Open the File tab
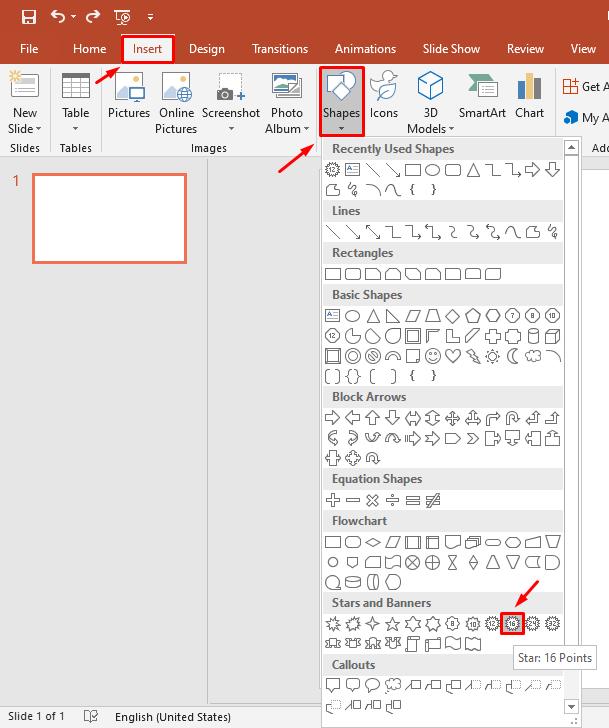 point(29,49)
